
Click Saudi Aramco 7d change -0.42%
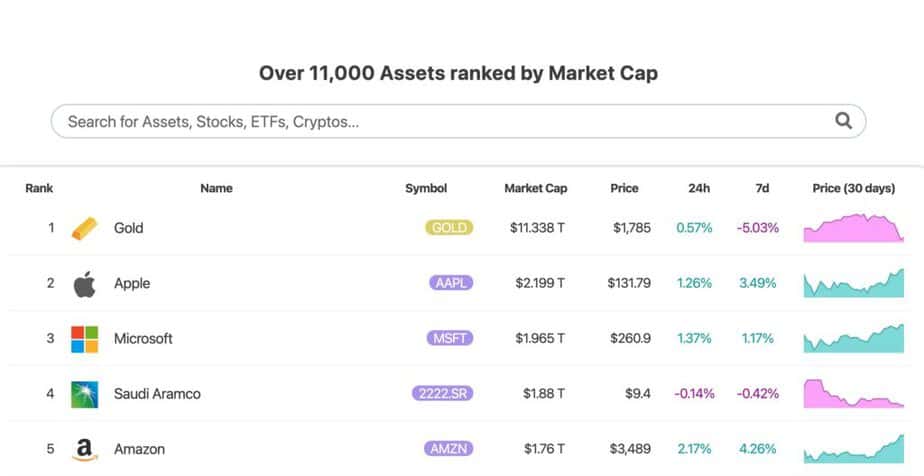tap(758, 394)
